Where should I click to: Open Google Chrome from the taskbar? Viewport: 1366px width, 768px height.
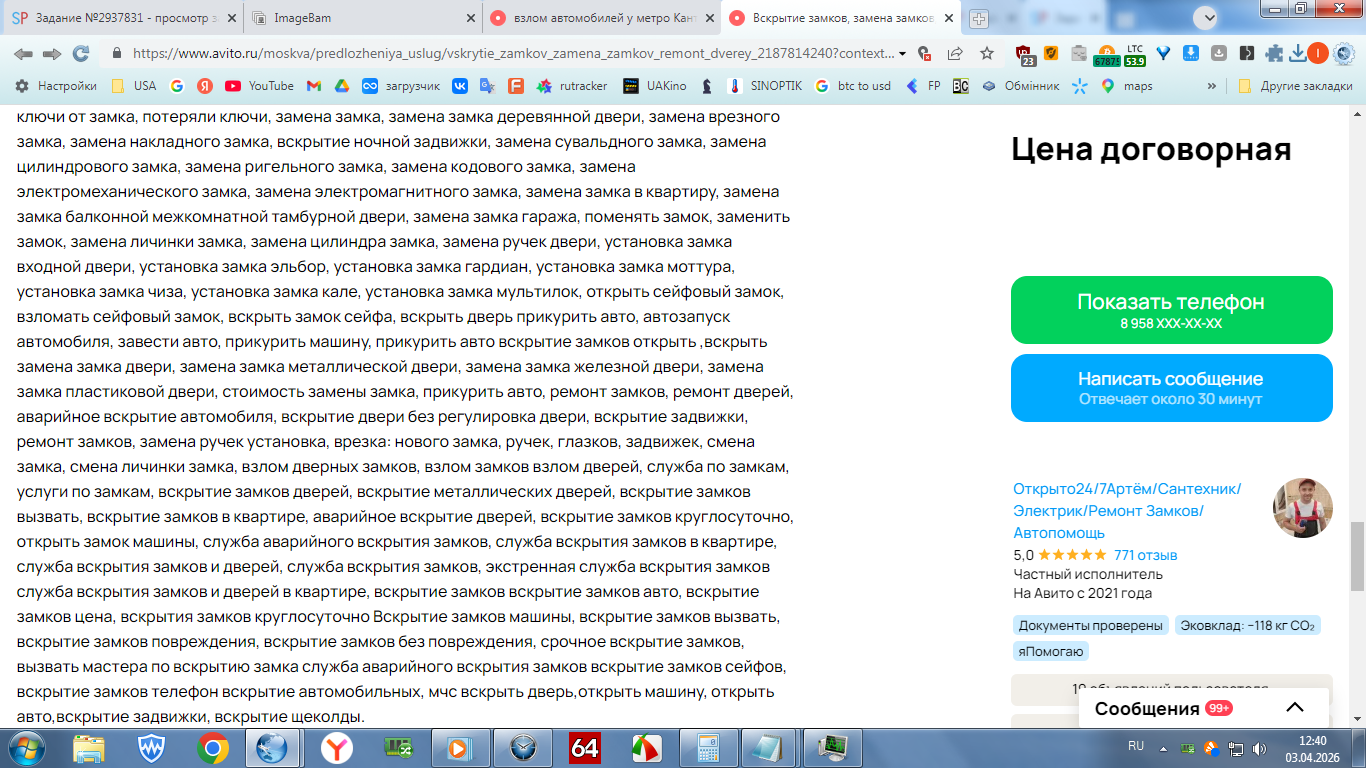[x=211, y=748]
